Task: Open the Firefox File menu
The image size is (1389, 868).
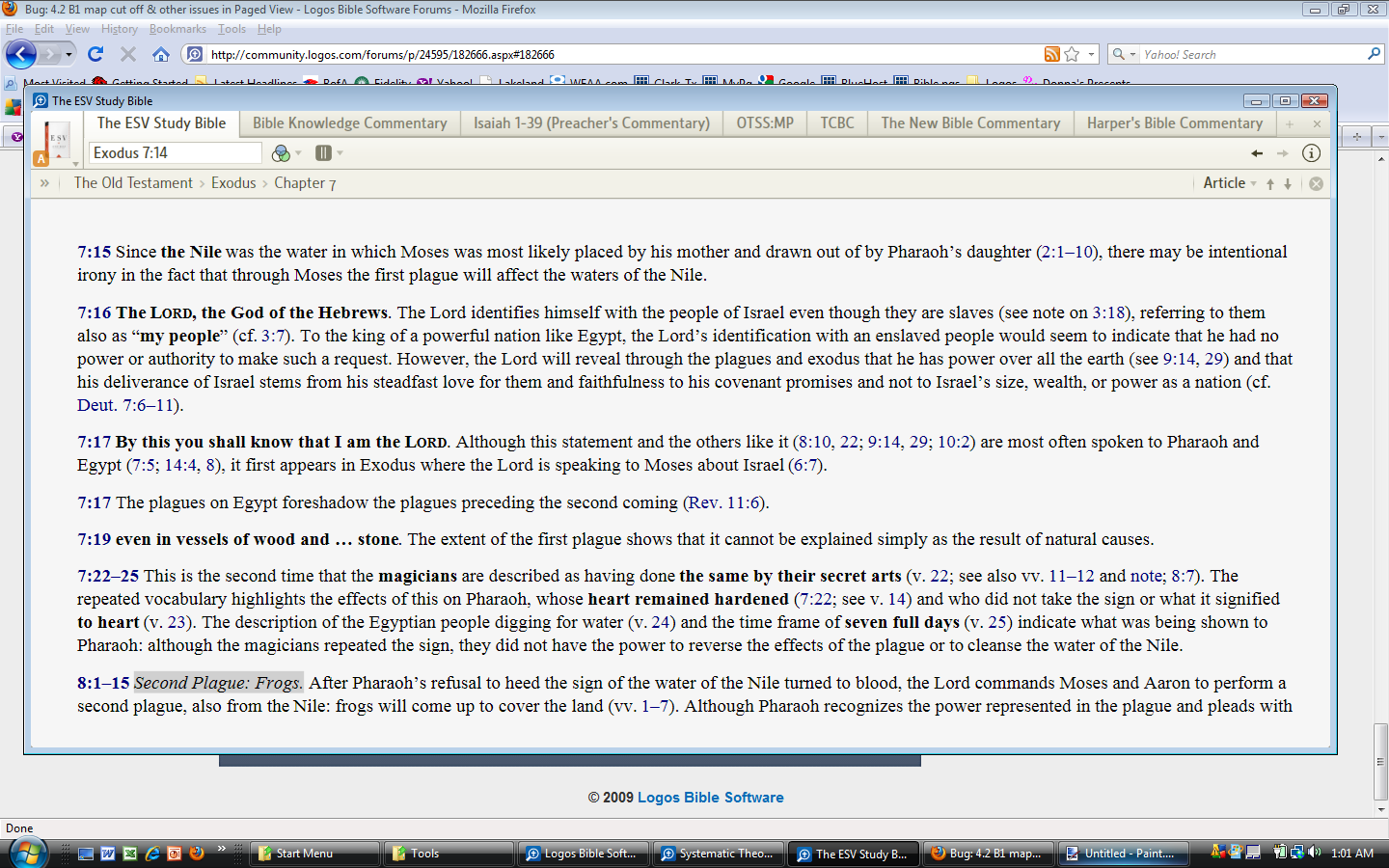Action: point(14,29)
